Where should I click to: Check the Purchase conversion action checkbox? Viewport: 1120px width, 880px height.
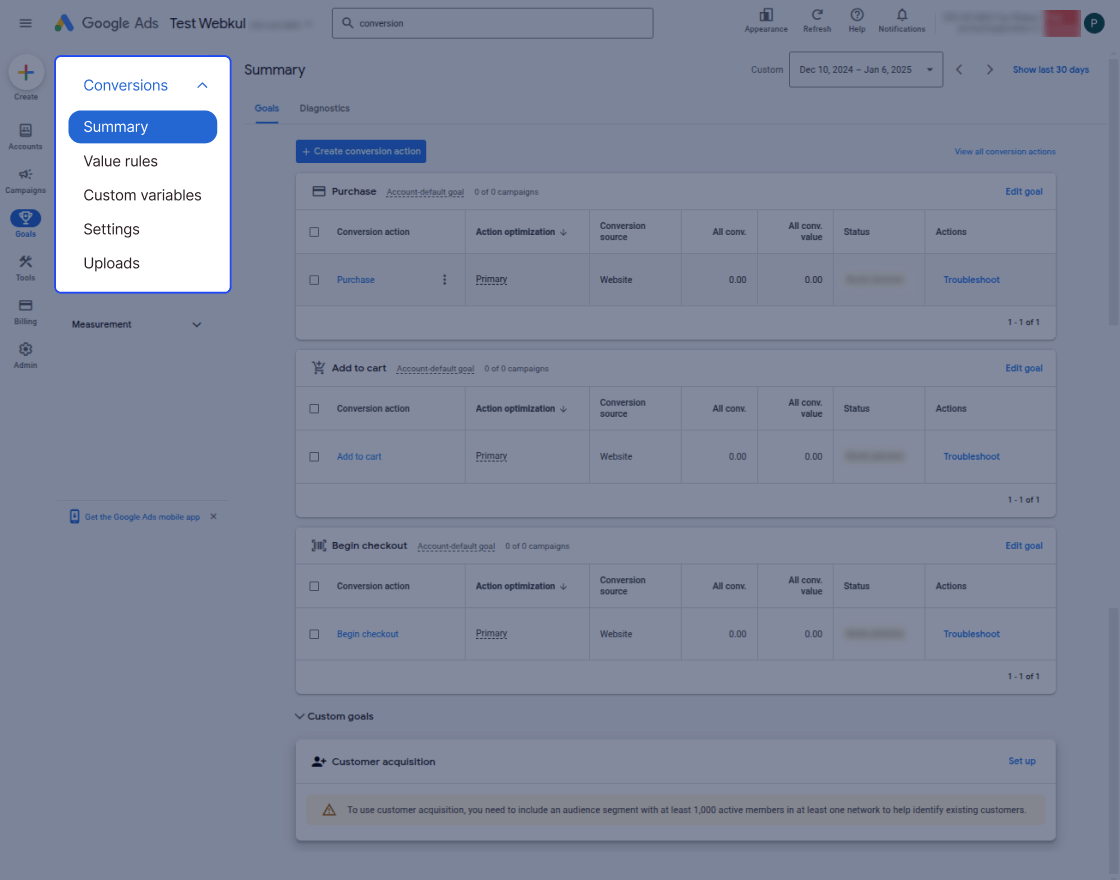click(x=314, y=280)
